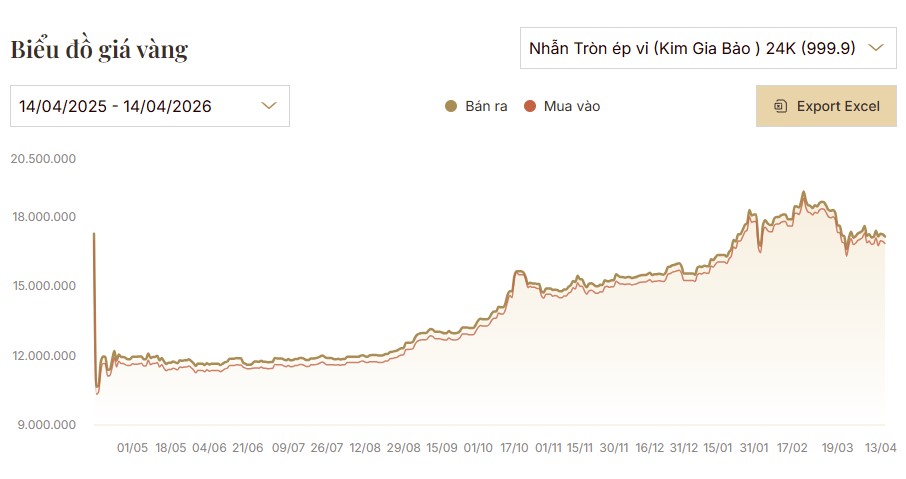Select the 01/05 date on x-axis
906x479 pixels.
[132, 448]
